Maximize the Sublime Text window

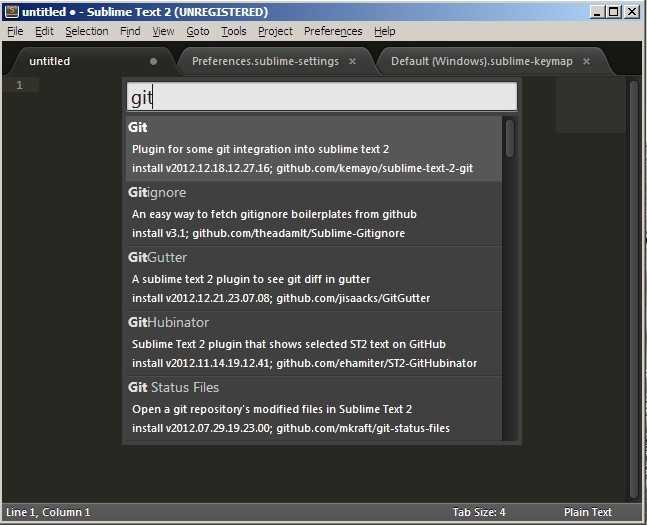coord(614,12)
